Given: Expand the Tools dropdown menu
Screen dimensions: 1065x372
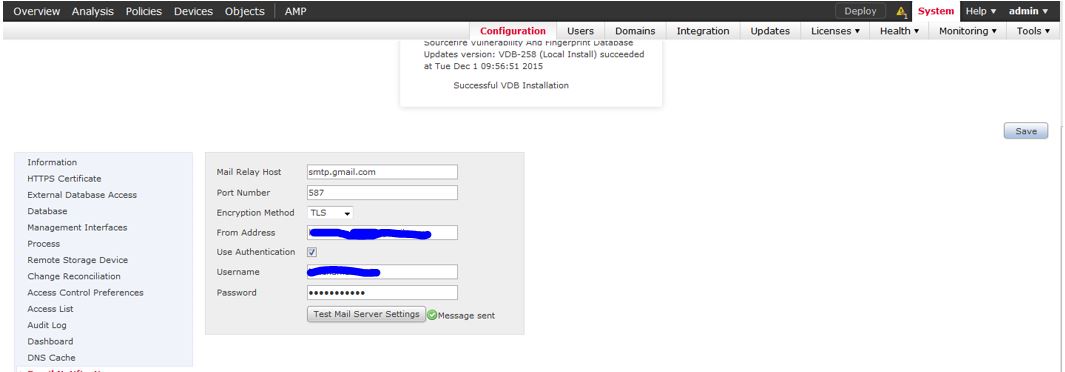Looking at the screenshot, I should pyautogui.click(x=1034, y=31).
